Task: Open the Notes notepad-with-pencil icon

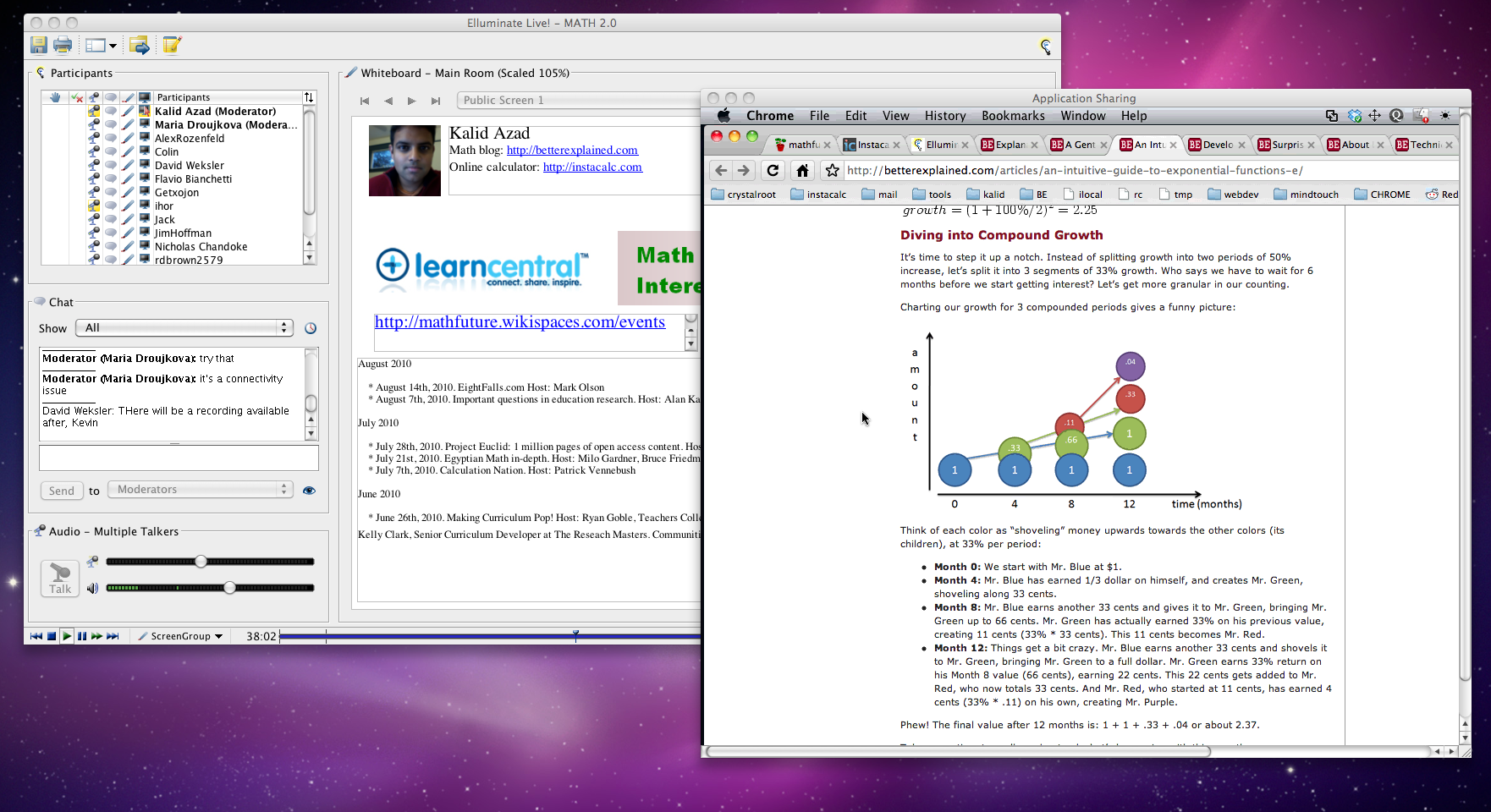Action: coord(172,46)
